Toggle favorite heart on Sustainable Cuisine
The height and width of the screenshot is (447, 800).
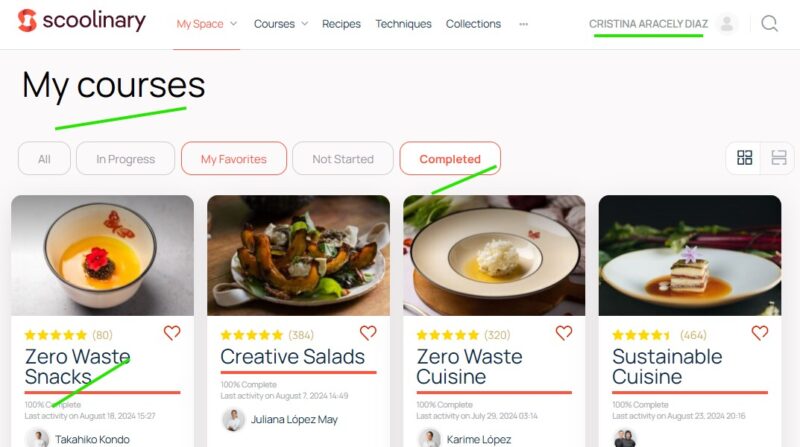[x=760, y=333]
